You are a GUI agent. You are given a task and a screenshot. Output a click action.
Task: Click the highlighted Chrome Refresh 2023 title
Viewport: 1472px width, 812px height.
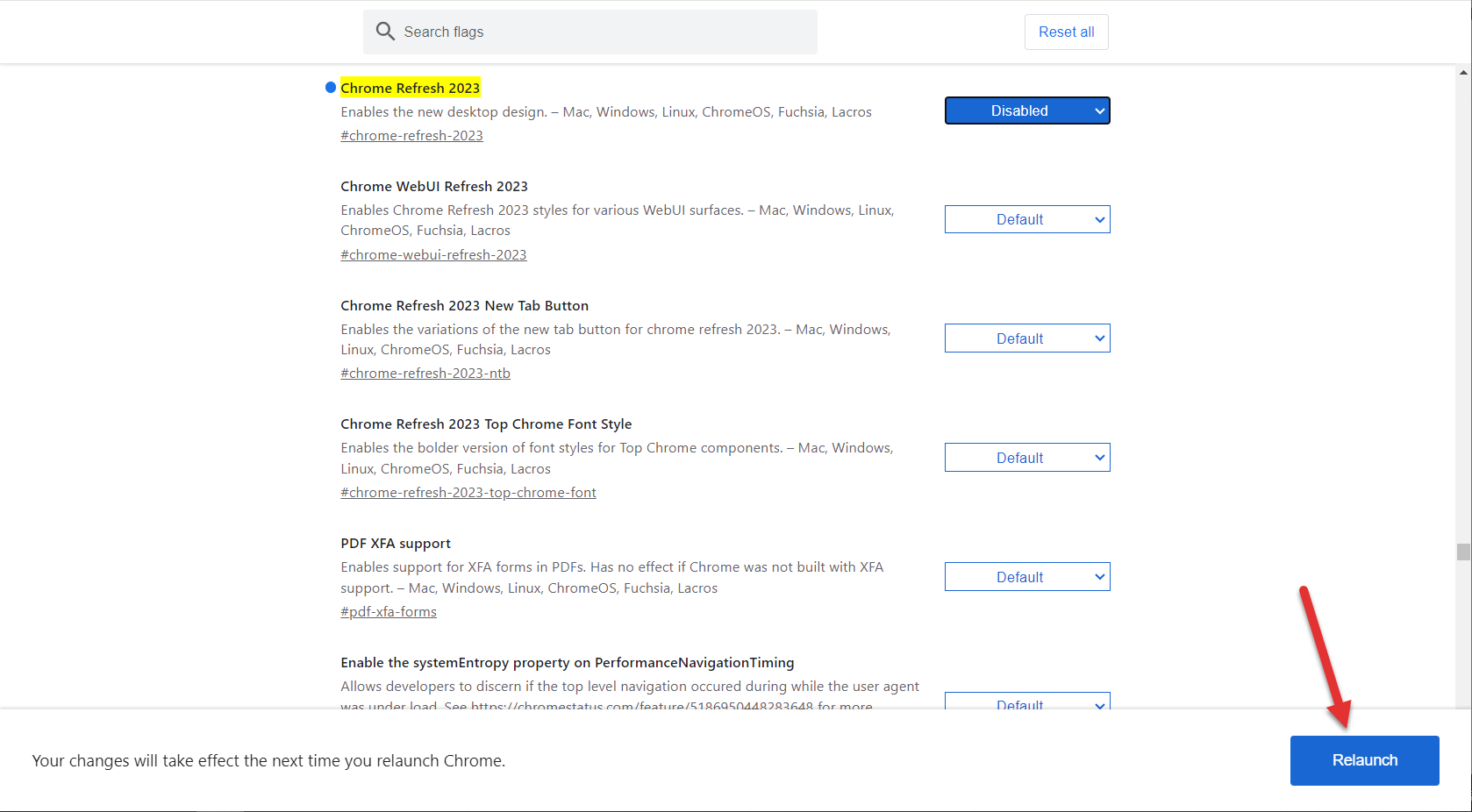pyautogui.click(x=410, y=88)
